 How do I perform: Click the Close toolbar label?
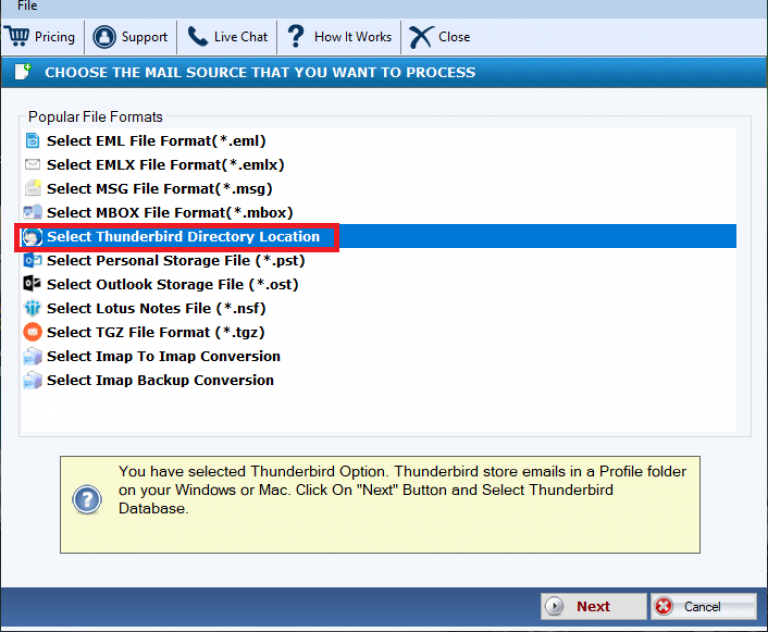point(454,37)
